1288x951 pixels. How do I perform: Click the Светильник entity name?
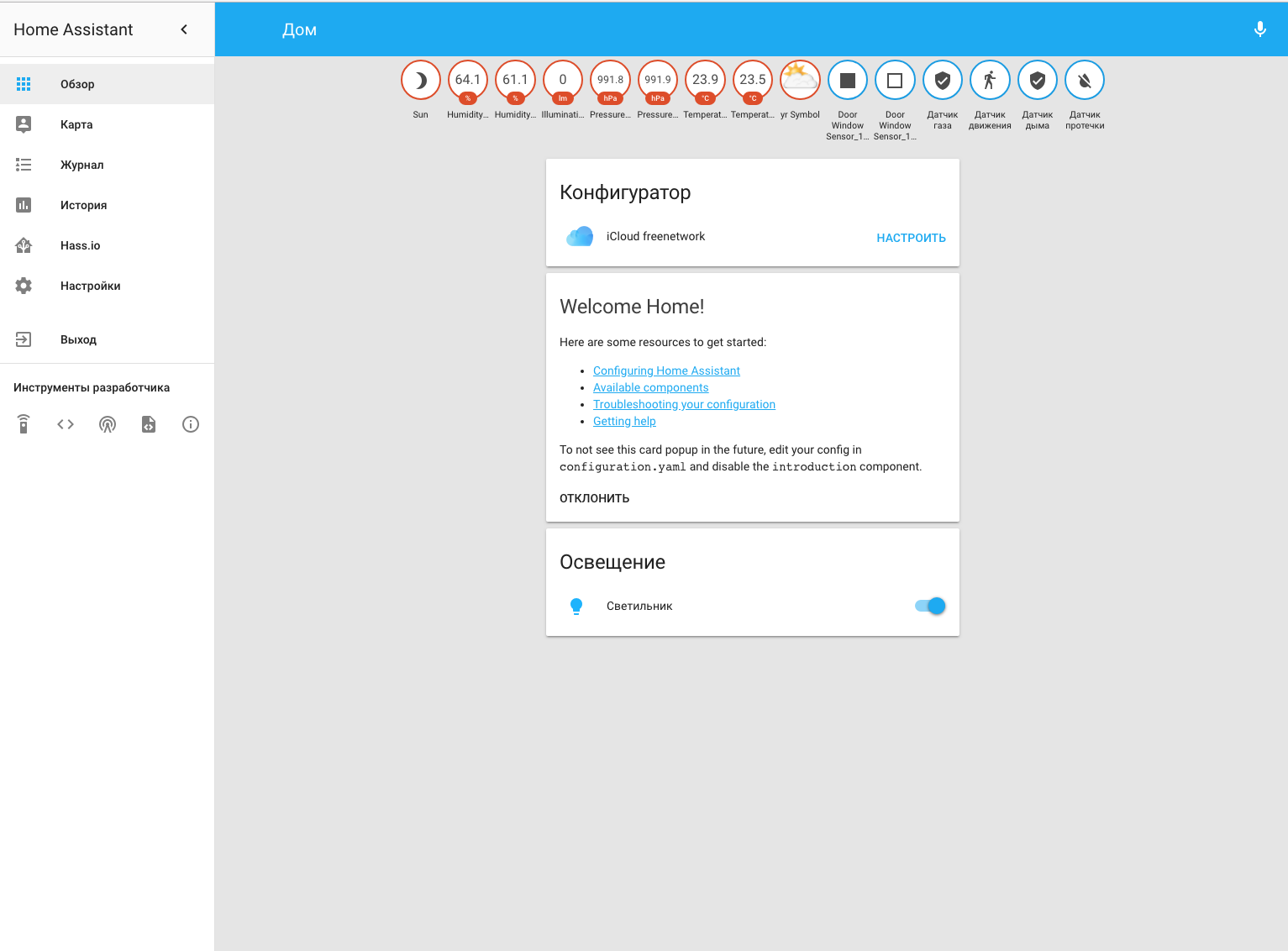tap(639, 606)
